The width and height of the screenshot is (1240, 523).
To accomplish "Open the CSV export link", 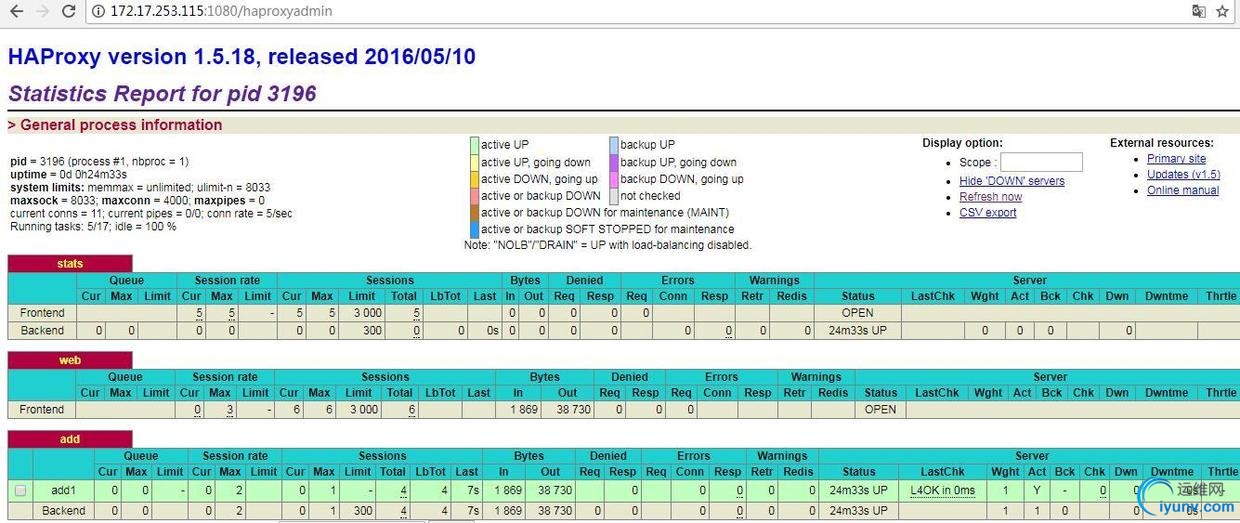I will pyautogui.click(x=988, y=213).
